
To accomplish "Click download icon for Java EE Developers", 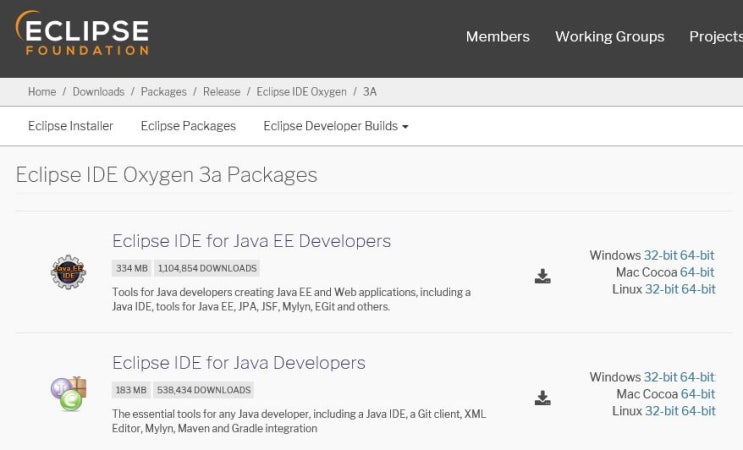I will pyautogui.click(x=542, y=276).
